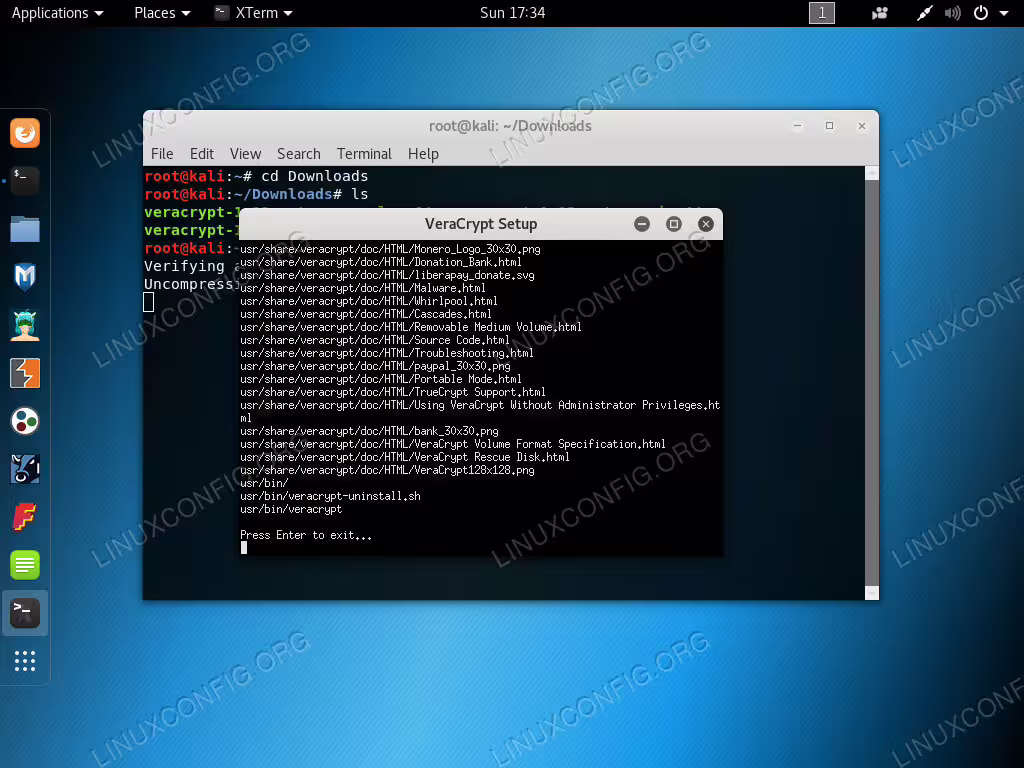Click the terminal scrollbar down arrow

871,592
